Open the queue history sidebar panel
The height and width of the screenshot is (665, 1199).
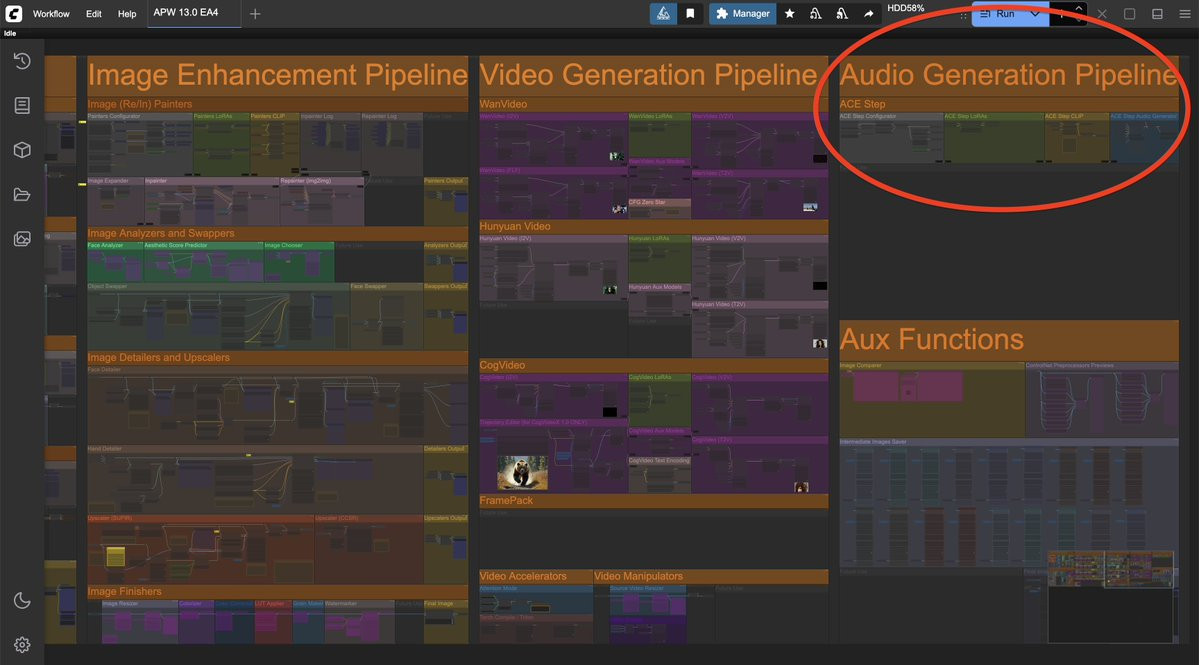coord(22,61)
